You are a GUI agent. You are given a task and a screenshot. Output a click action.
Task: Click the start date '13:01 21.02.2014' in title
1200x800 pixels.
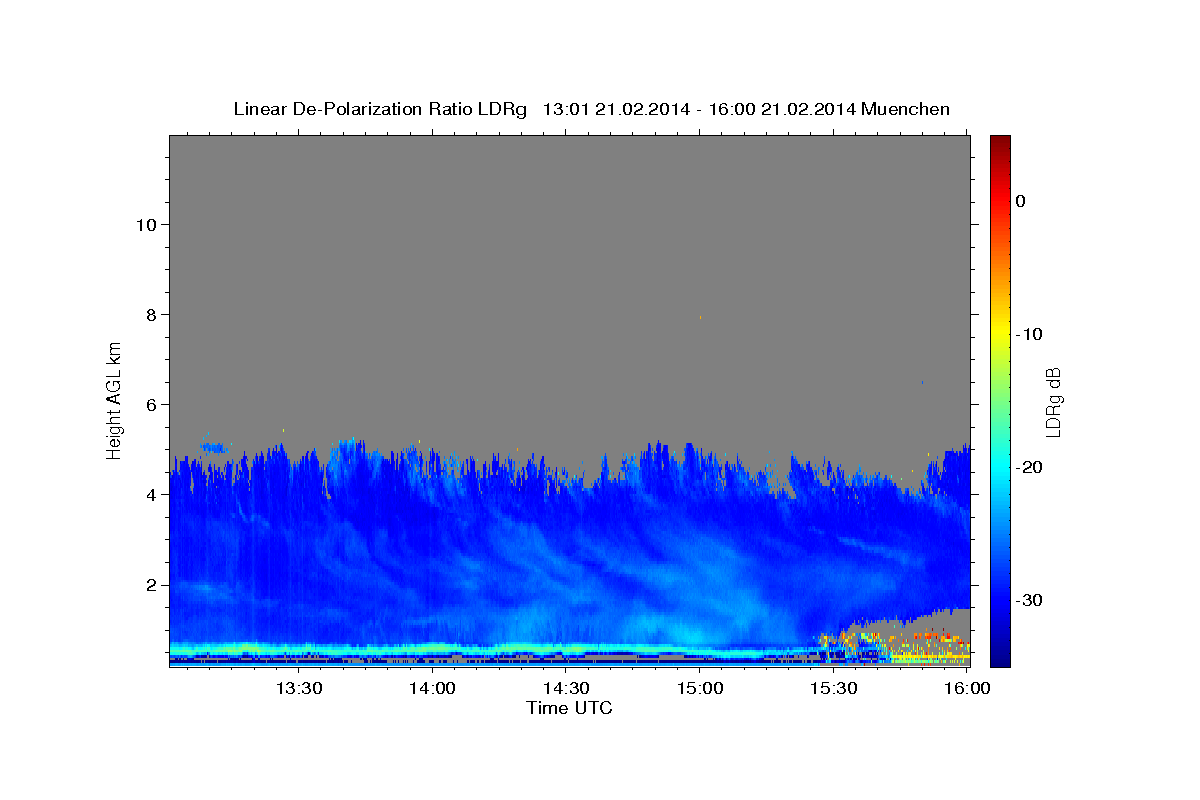pyautogui.click(x=615, y=109)
